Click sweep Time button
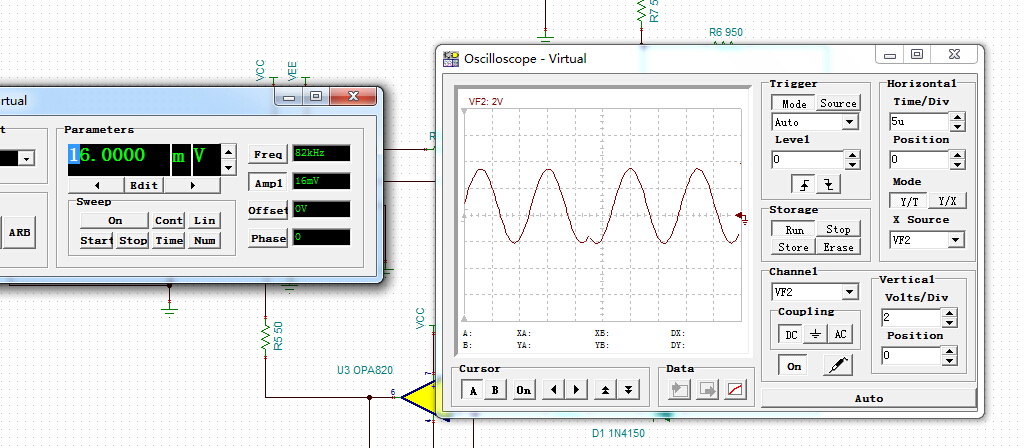 tap(169, 241)
